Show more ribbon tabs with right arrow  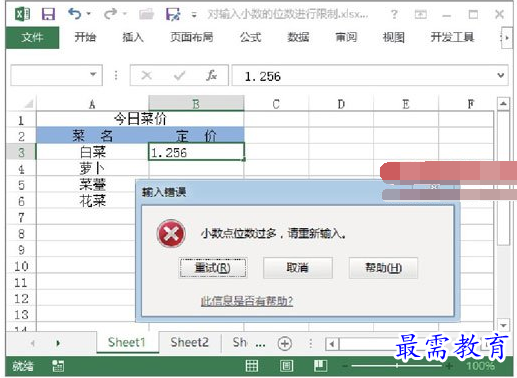coord(507,38)
